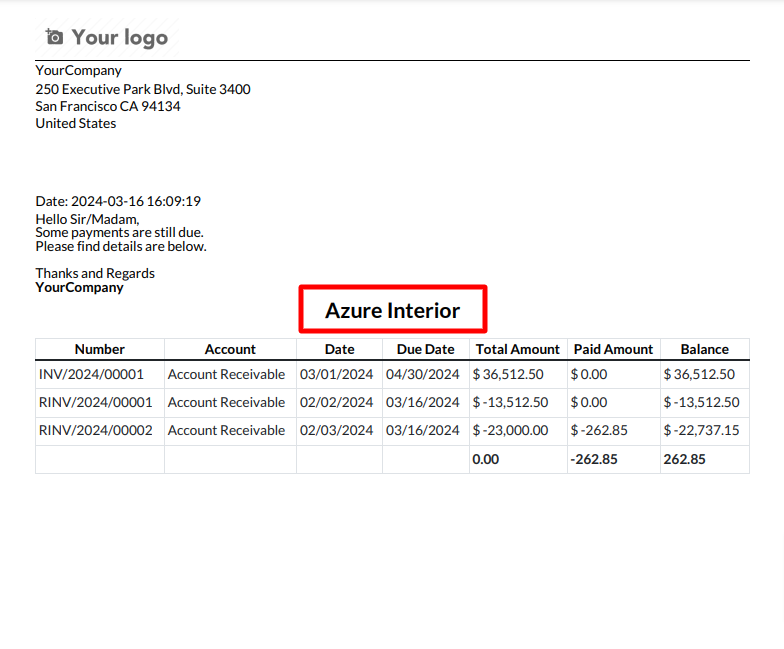Screen dimensions: 784x649
Task: Click the 'Your logo' placeholder text
Action: pos(120,38)
